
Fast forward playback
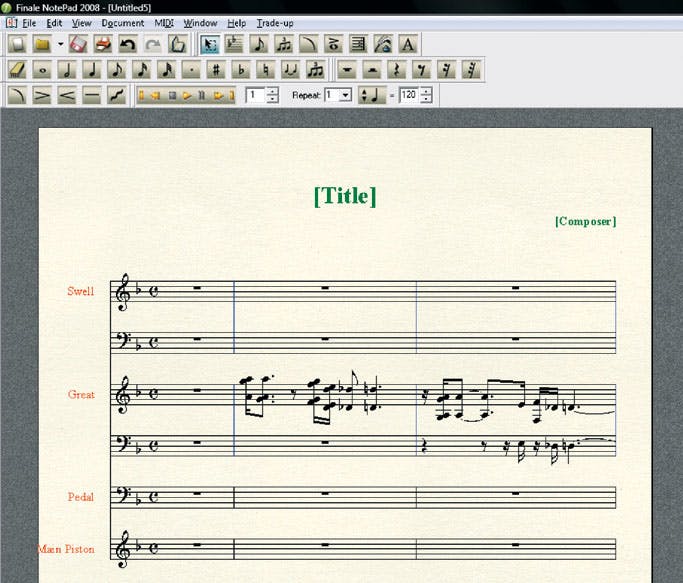pos(218,95)
